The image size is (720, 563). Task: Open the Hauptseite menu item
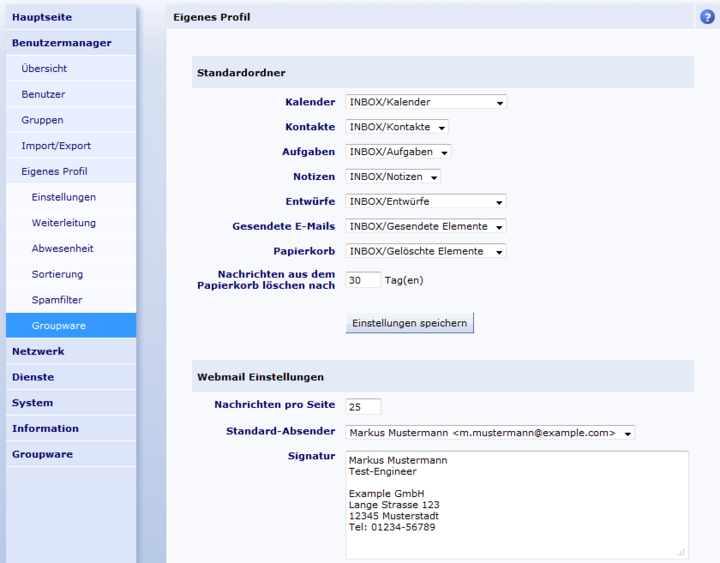tap(71, 17)
